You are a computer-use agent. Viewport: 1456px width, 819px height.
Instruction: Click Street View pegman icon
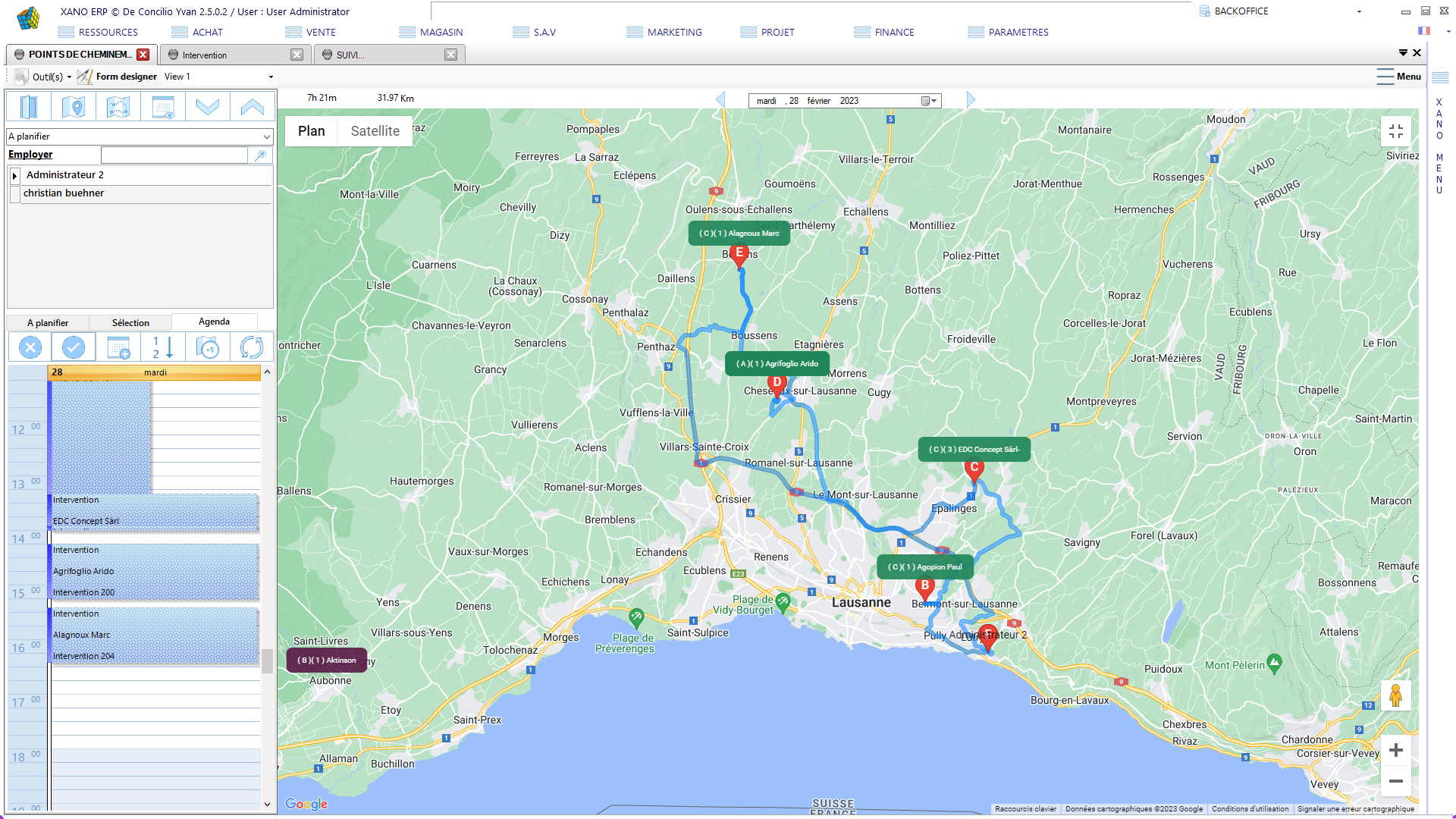point(1396,695)
